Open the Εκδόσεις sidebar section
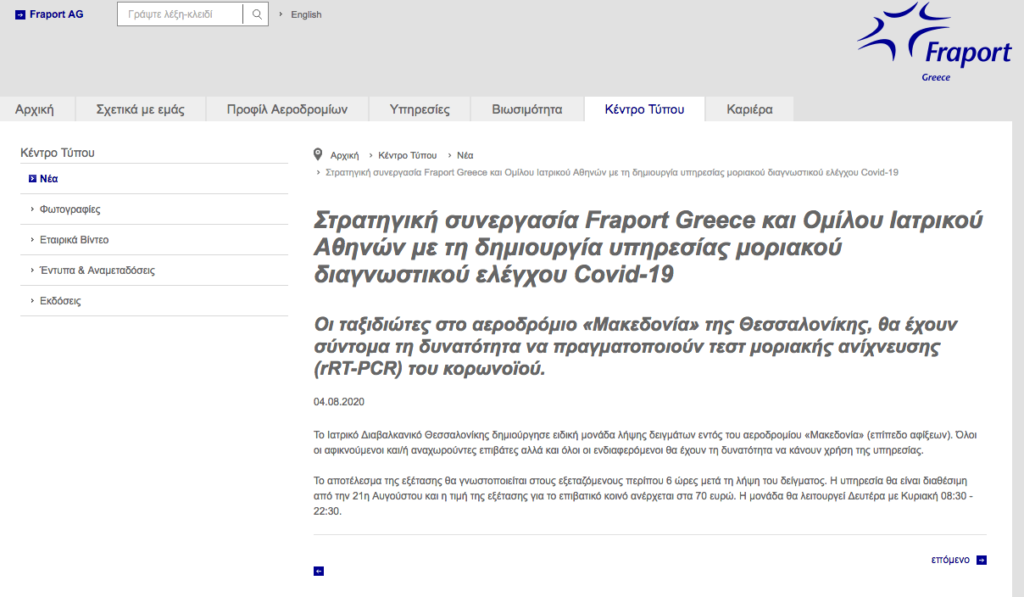The image size is (1024, 597). point(60,300)
